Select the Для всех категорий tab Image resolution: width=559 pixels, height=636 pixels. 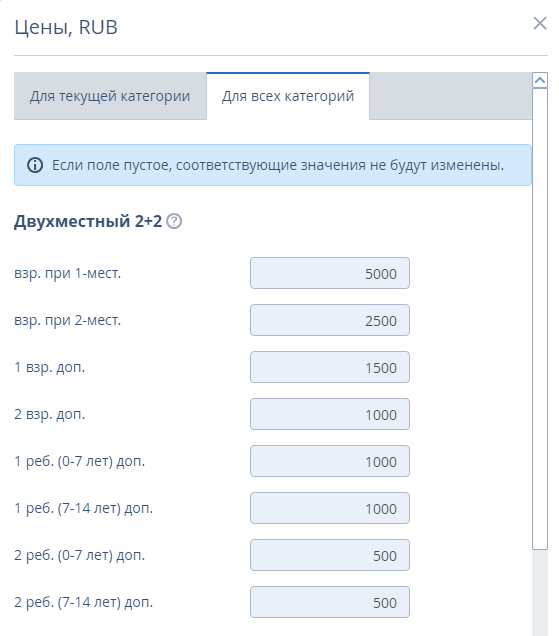288,96
